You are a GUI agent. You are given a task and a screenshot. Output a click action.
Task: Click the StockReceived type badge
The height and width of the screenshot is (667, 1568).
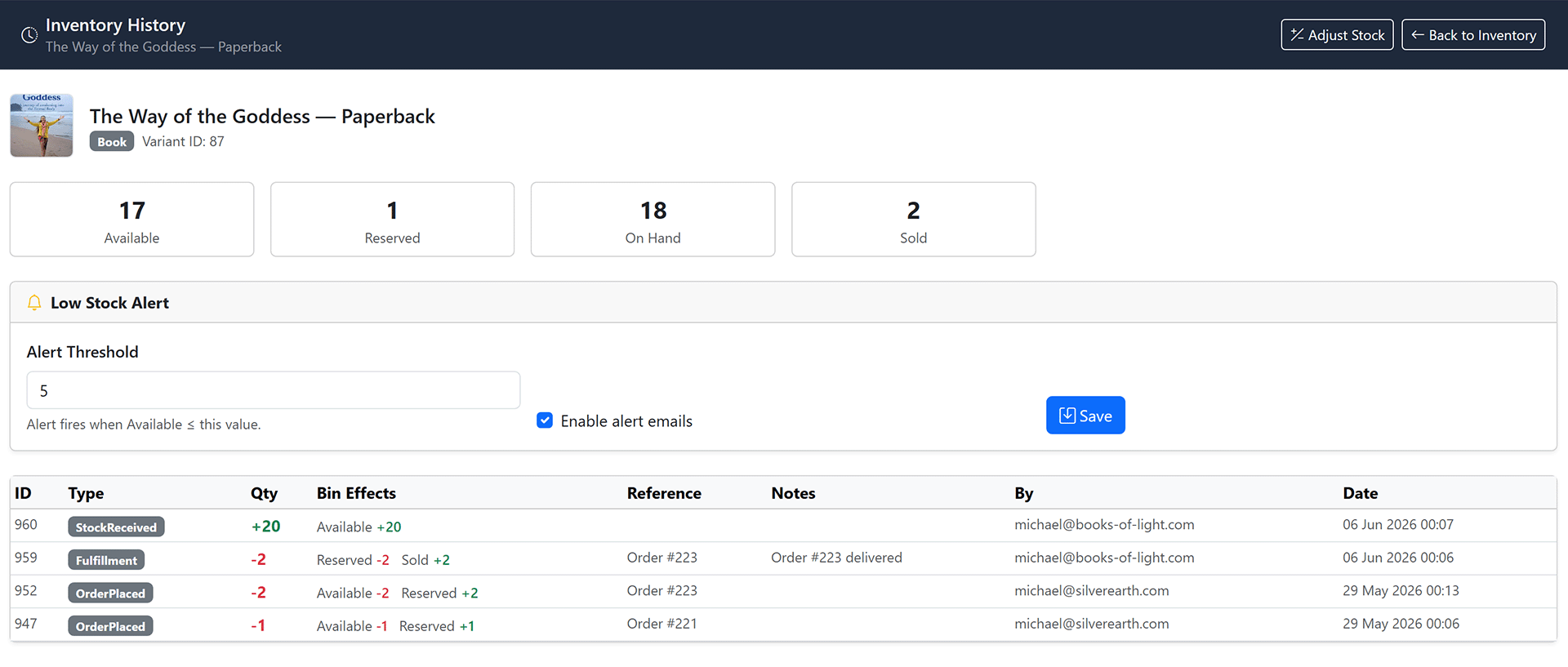(116, 527)
